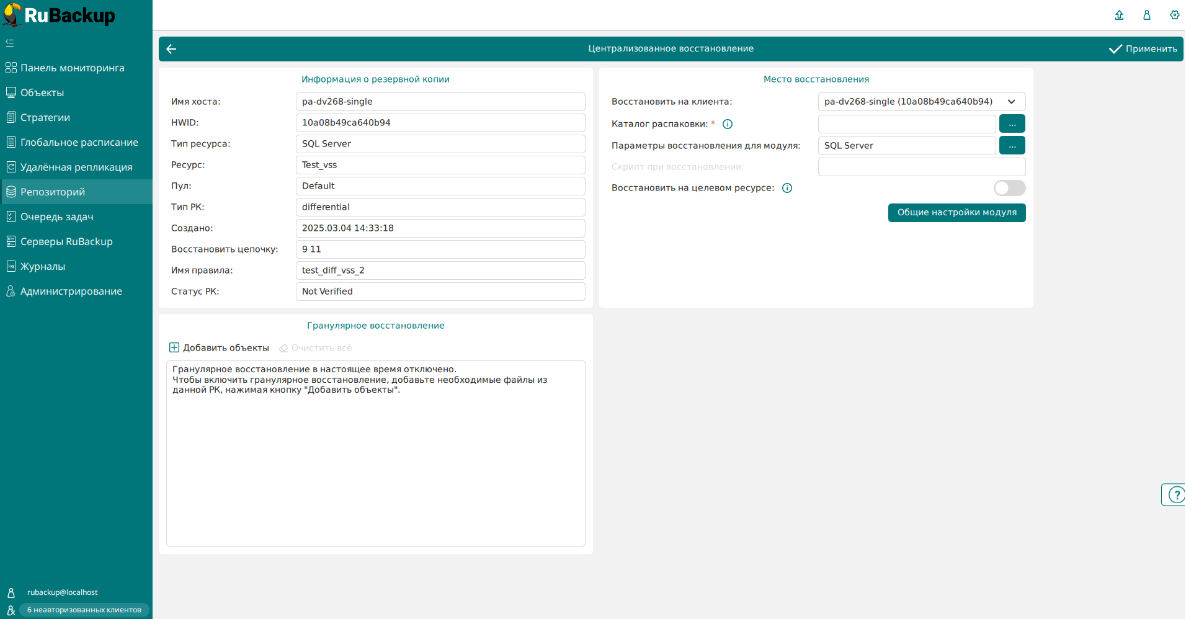
Task: Browse for Каталог распаковки with ellipsis button
Action: pyautogui.click(x=1012, y=124)
